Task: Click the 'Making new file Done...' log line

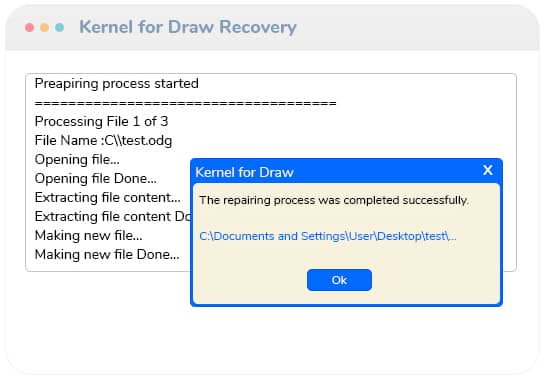Action: [x=107, y=254]
